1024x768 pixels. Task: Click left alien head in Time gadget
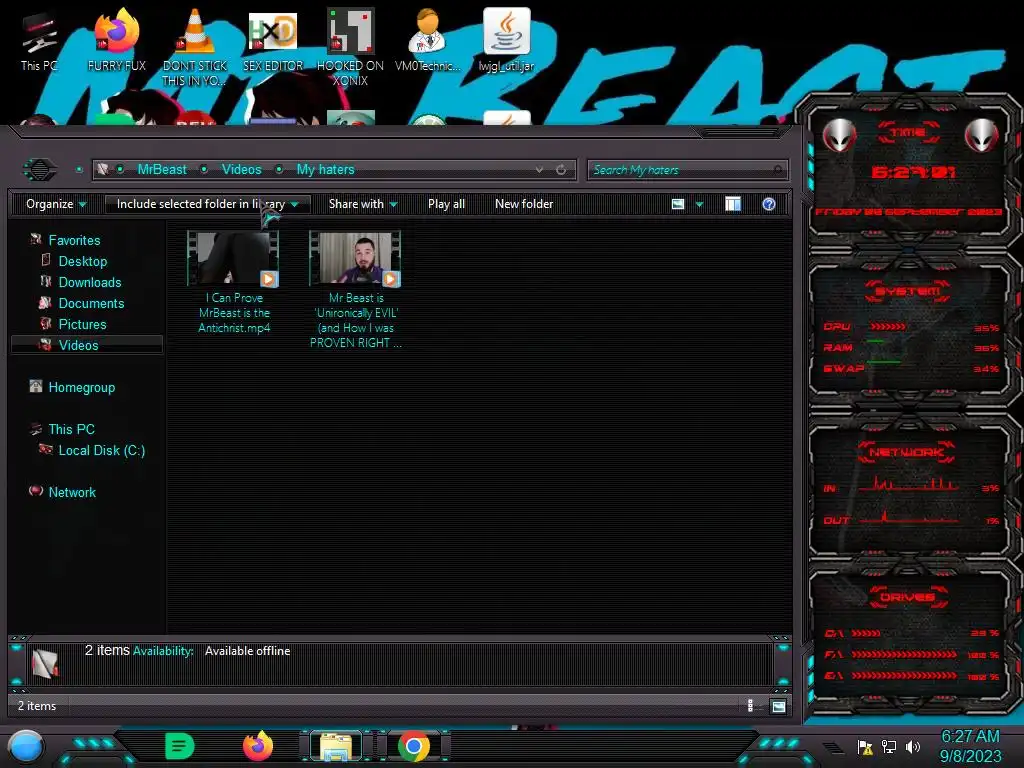coord(839,135)
